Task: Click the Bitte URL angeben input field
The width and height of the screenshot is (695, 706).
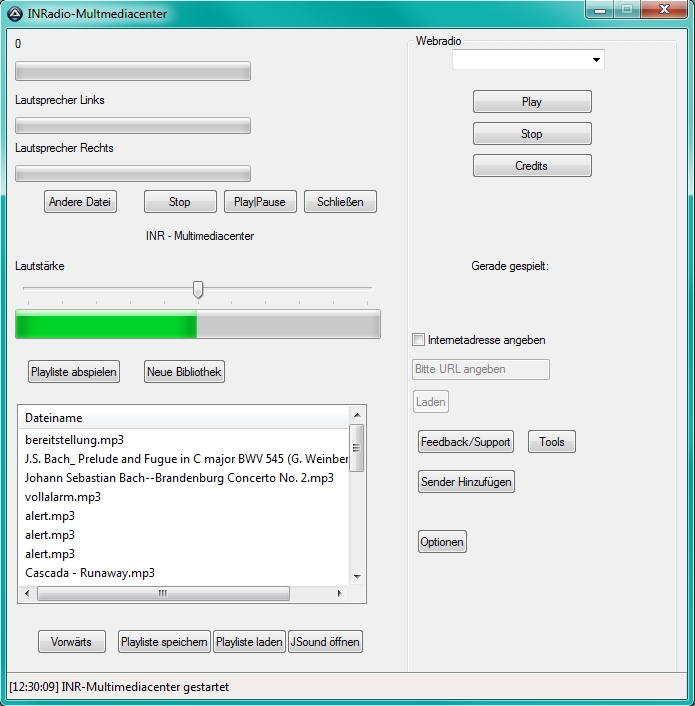Action: tap(481, 369)
